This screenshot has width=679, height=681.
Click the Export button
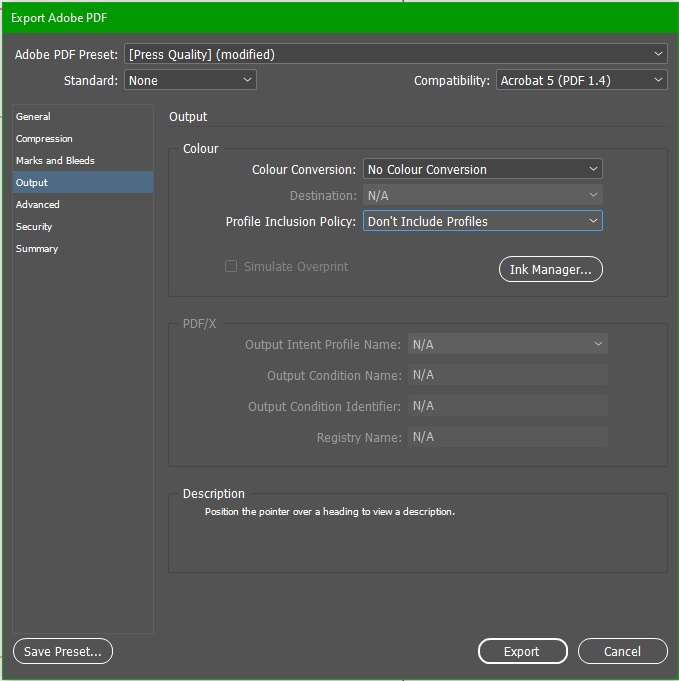523,651
